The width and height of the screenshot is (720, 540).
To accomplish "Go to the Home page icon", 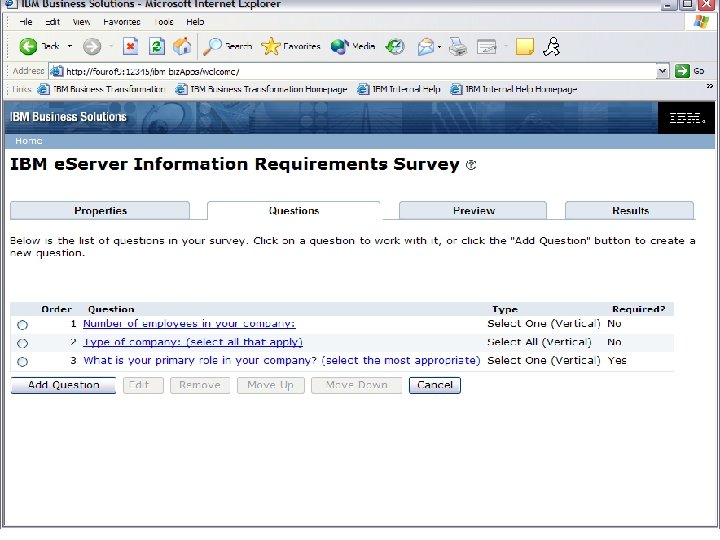I will (182, 46).
